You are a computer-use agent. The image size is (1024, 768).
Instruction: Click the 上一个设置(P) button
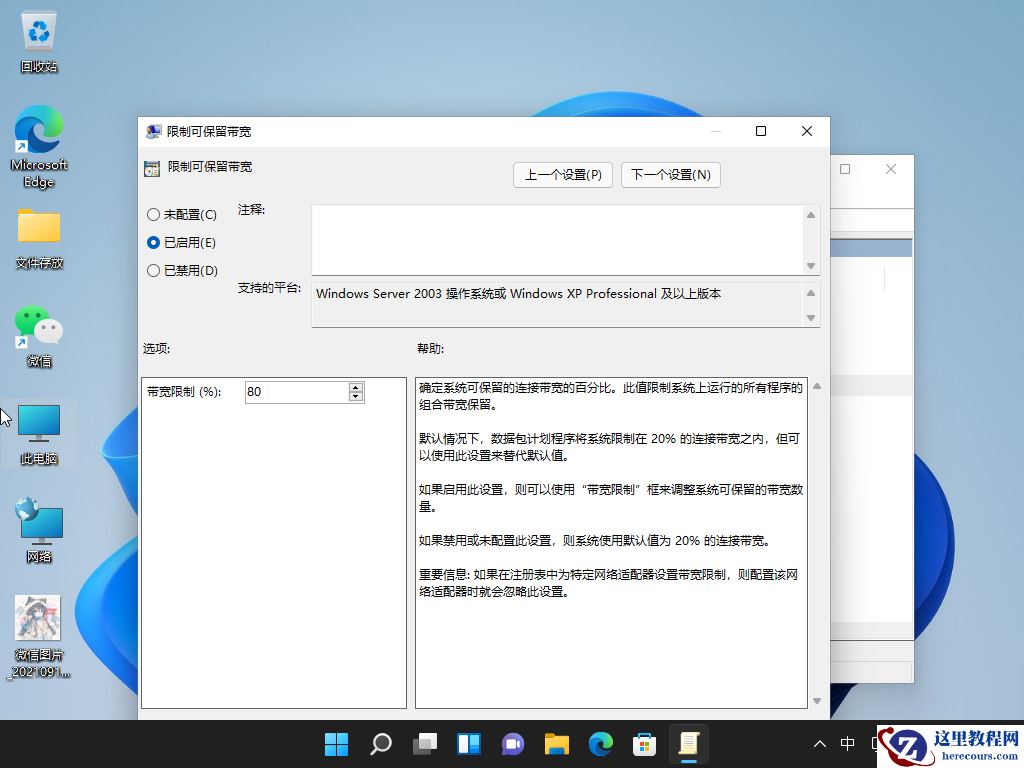pyautogui.click(x=562, y=174)
